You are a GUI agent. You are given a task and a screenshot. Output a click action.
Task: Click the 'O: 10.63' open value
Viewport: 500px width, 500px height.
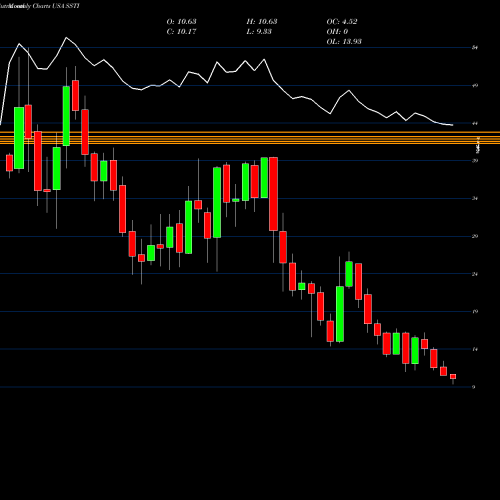(x=181, y=21)
